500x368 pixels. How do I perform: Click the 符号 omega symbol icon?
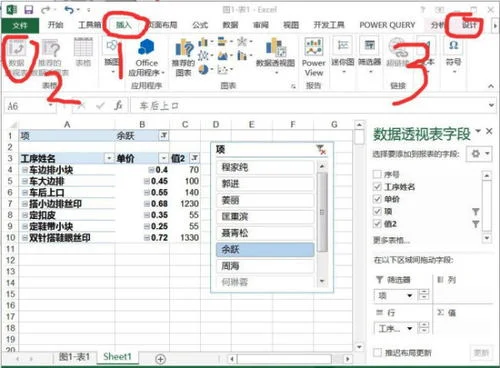pyautogui.click(x=454, y=45)
